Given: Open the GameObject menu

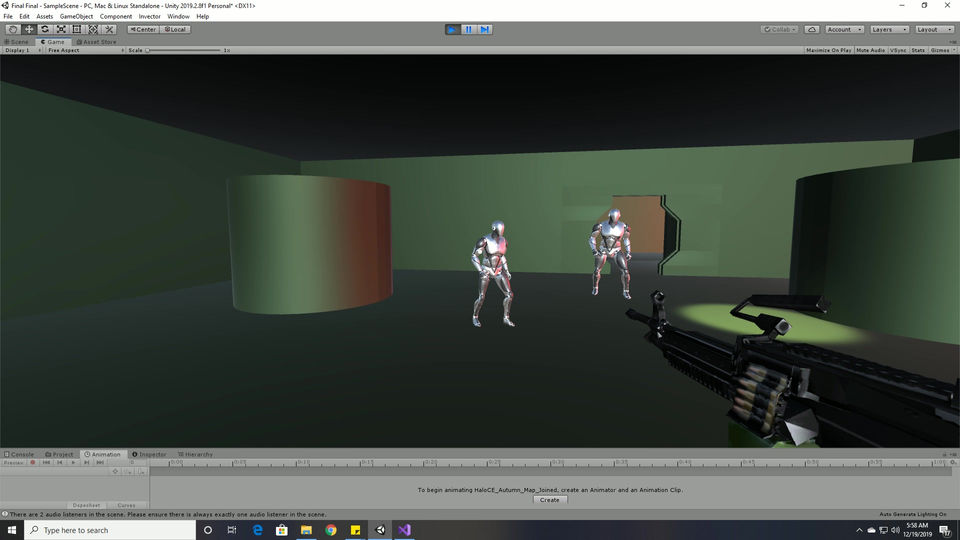Looking at the screenshot, I should (x=77, y=17).
